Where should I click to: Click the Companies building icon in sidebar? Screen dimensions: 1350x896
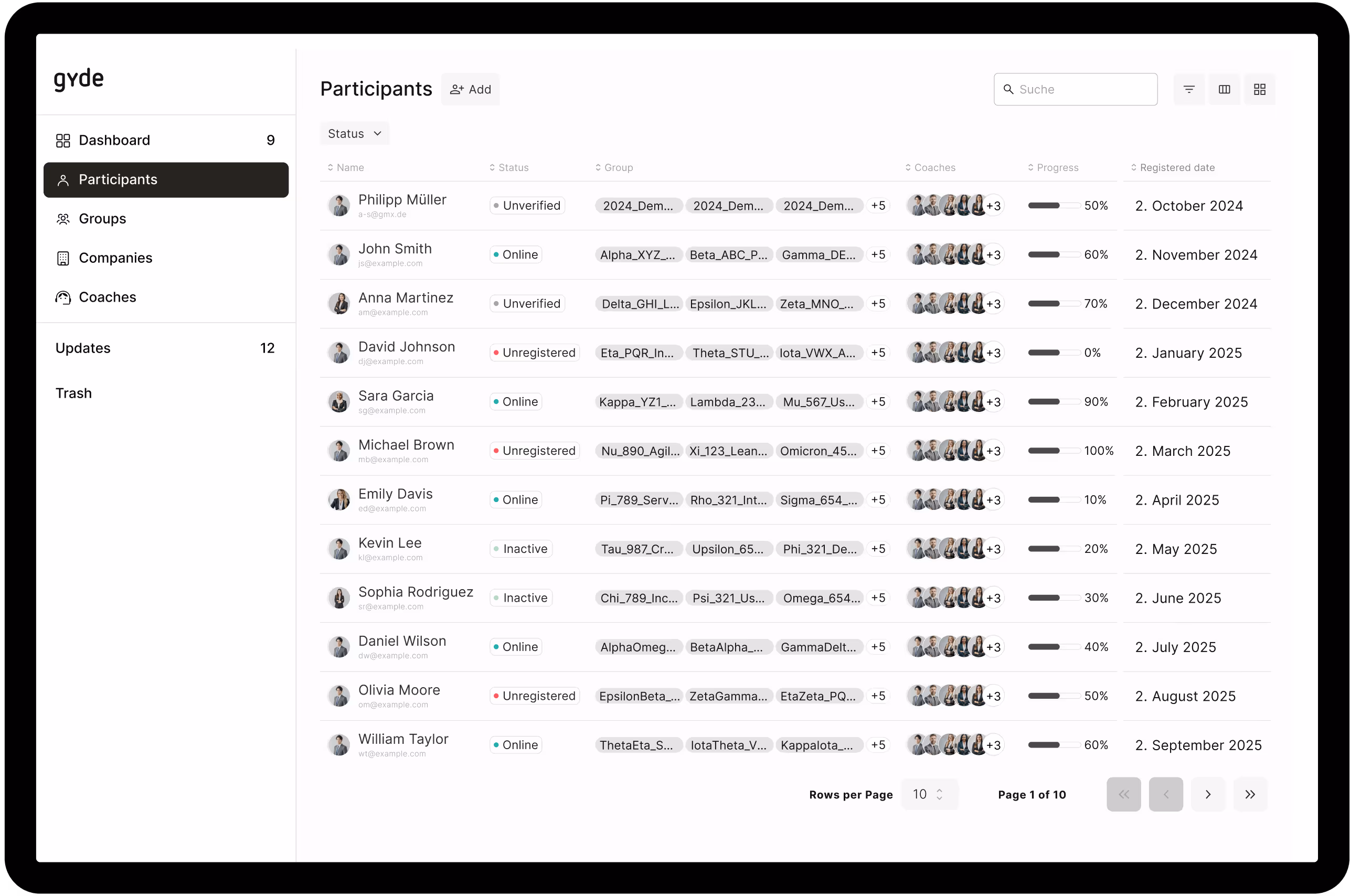(63, 258)
